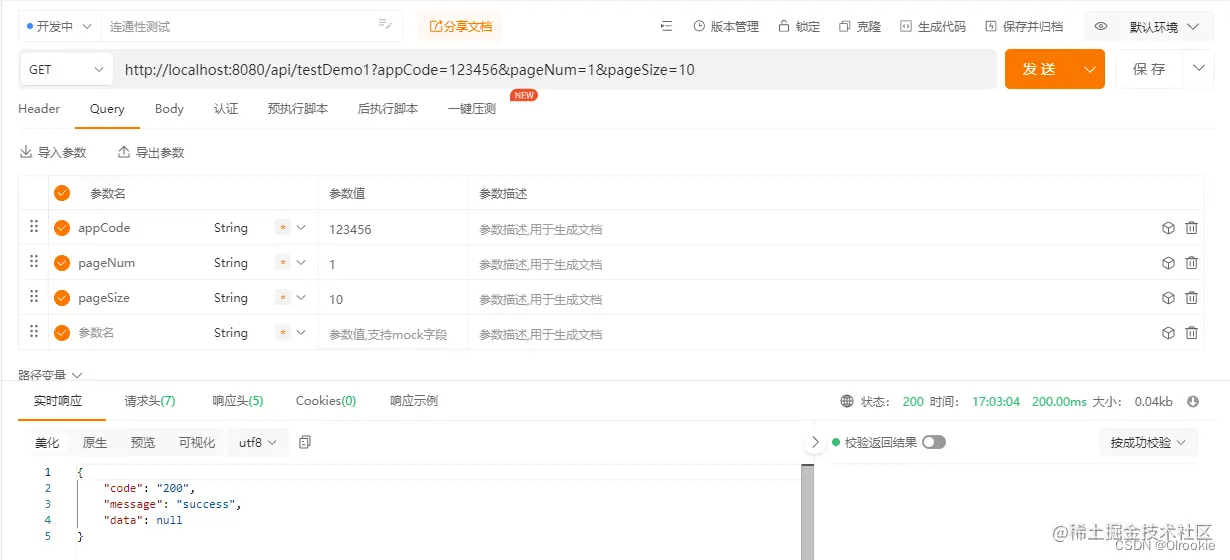Click the 分享文档 share document button
Screen dimensions: 1230x560
[x=461, y=26]
